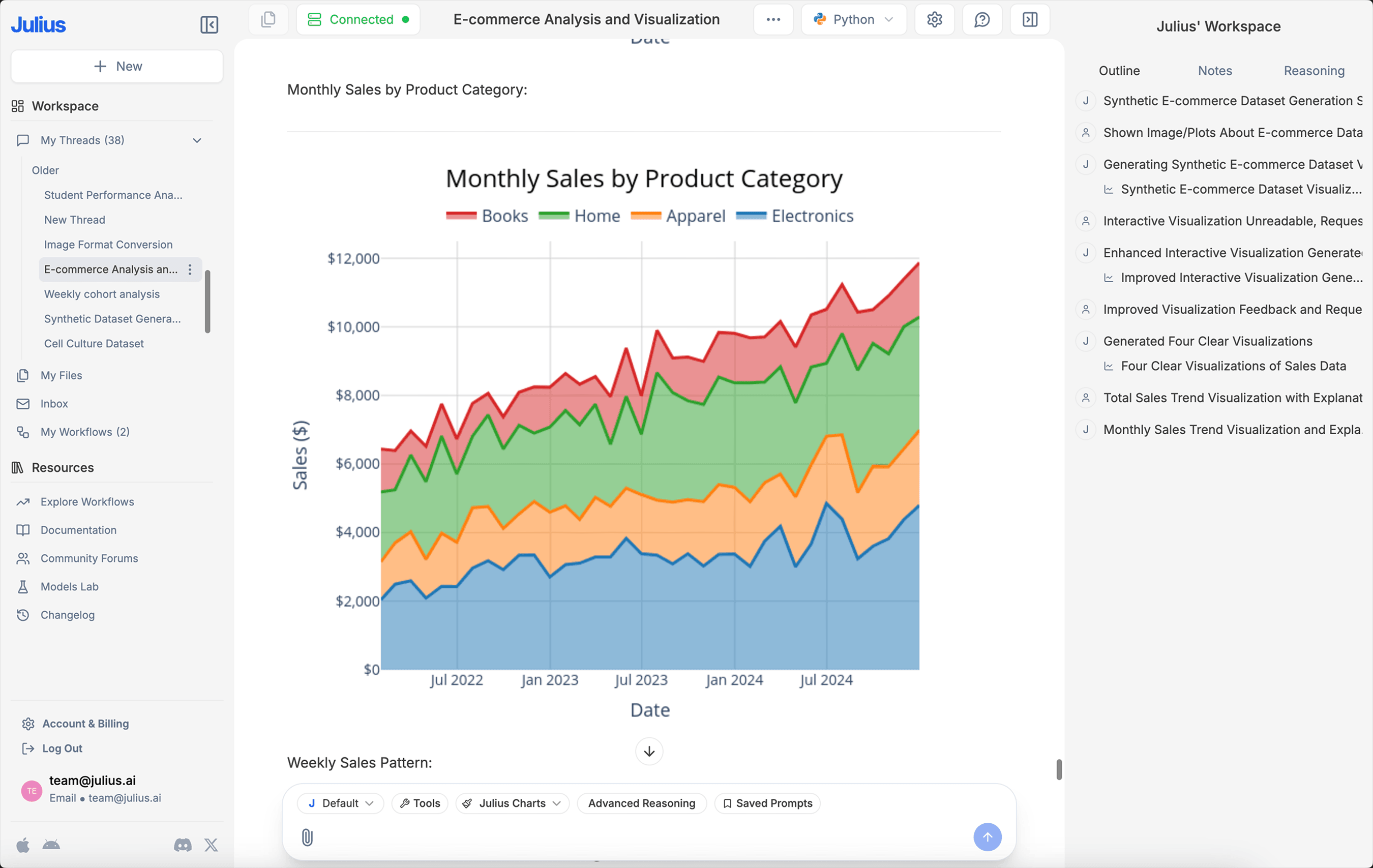Open the Discord community link
Screen dimensions: 1373x868
pyautogui.click(x=182, y=845)
